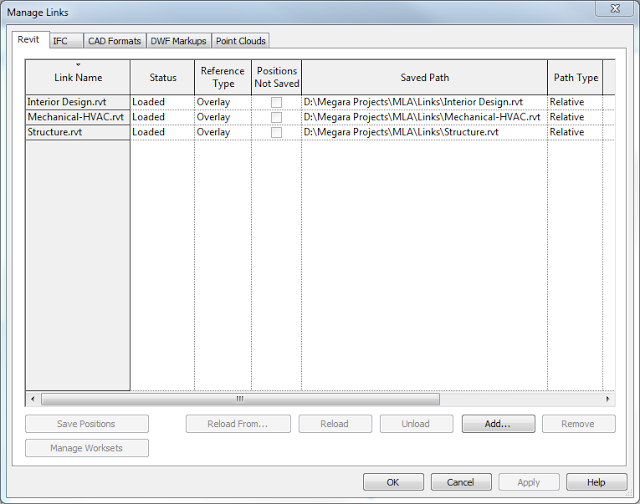
Task: Click Loaded status of Interior Design.rvt
Action: 162,102
